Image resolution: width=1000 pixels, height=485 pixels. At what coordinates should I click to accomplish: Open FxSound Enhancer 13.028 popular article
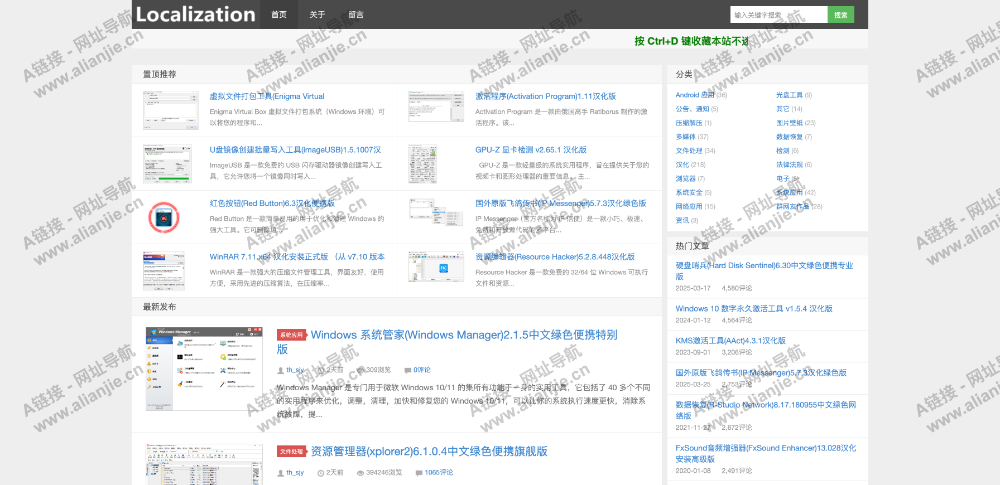(765, 453)
